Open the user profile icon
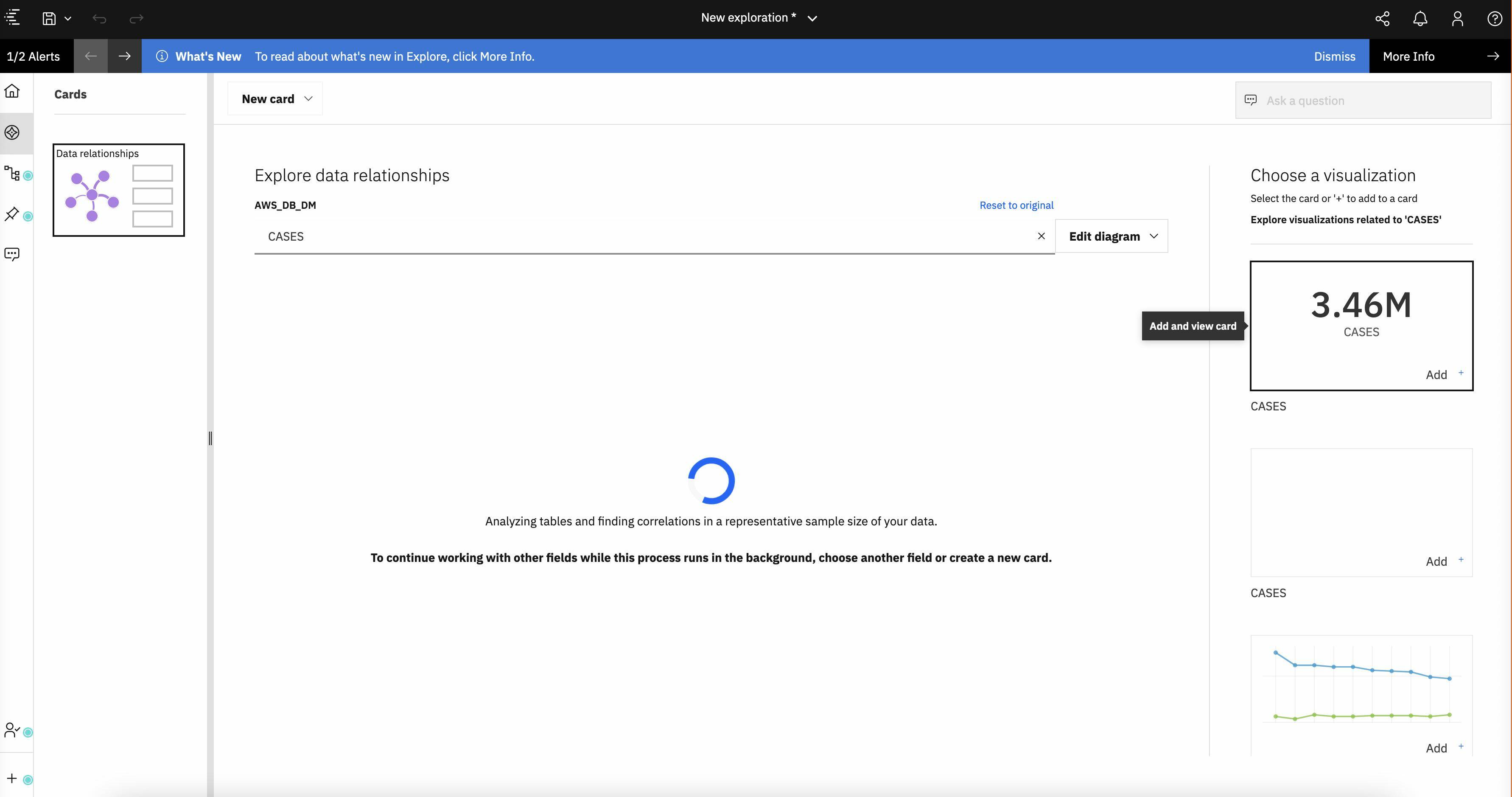 [1457, 18]
